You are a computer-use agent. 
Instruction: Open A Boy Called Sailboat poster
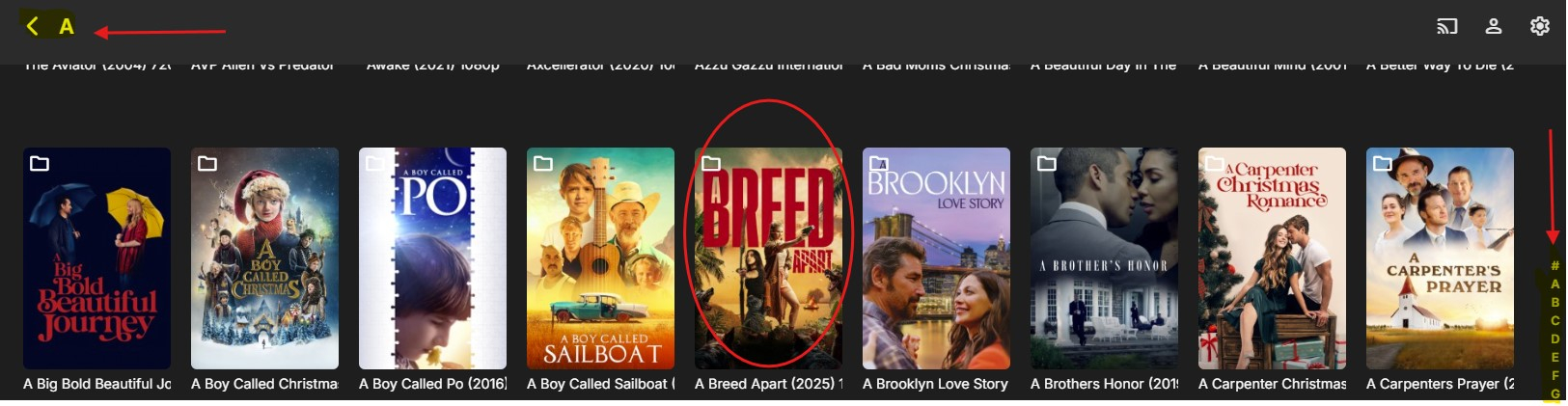click(x=600, y=258)
